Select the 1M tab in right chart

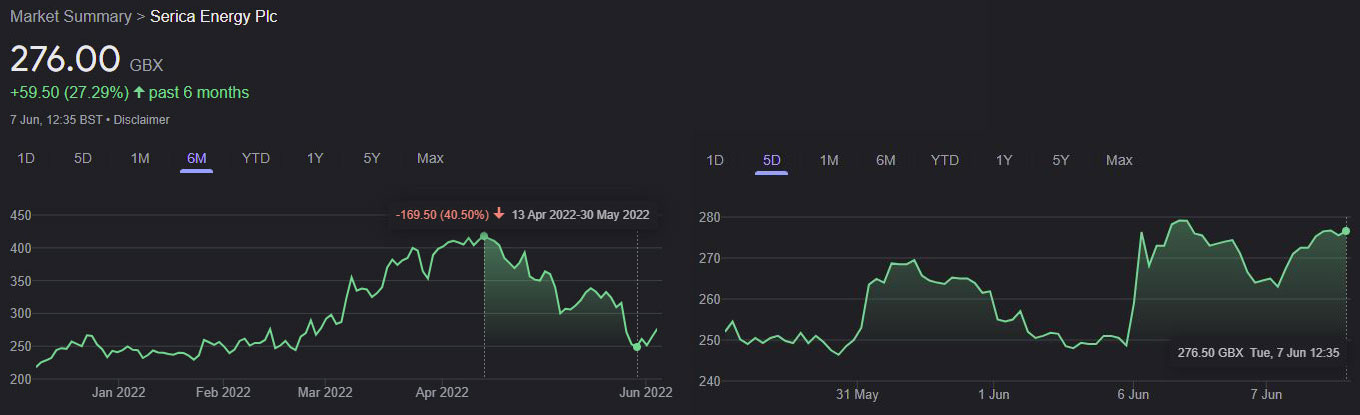click(x=829, y=160)
